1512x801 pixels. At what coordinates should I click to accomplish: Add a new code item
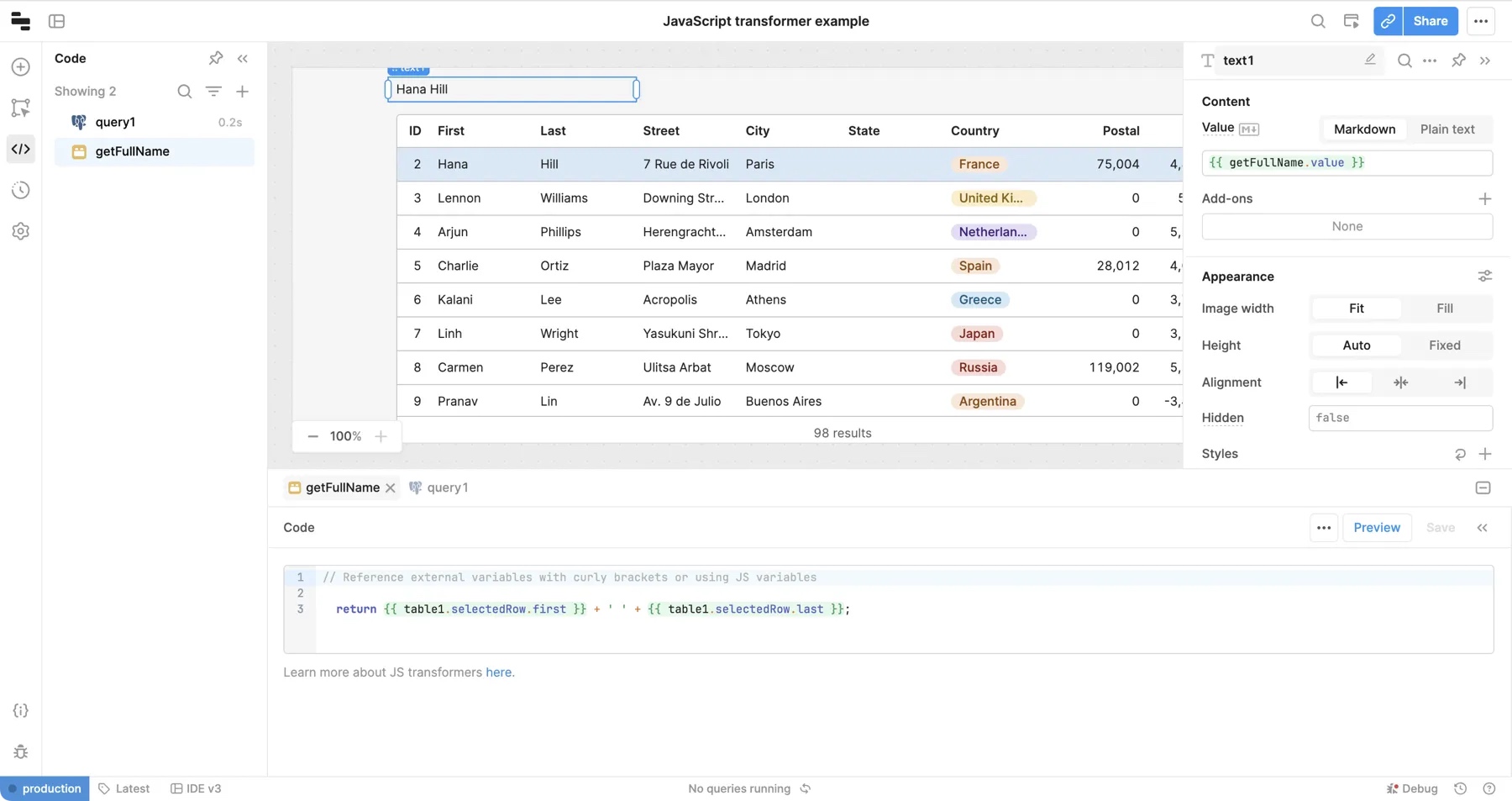coord(242,91)
